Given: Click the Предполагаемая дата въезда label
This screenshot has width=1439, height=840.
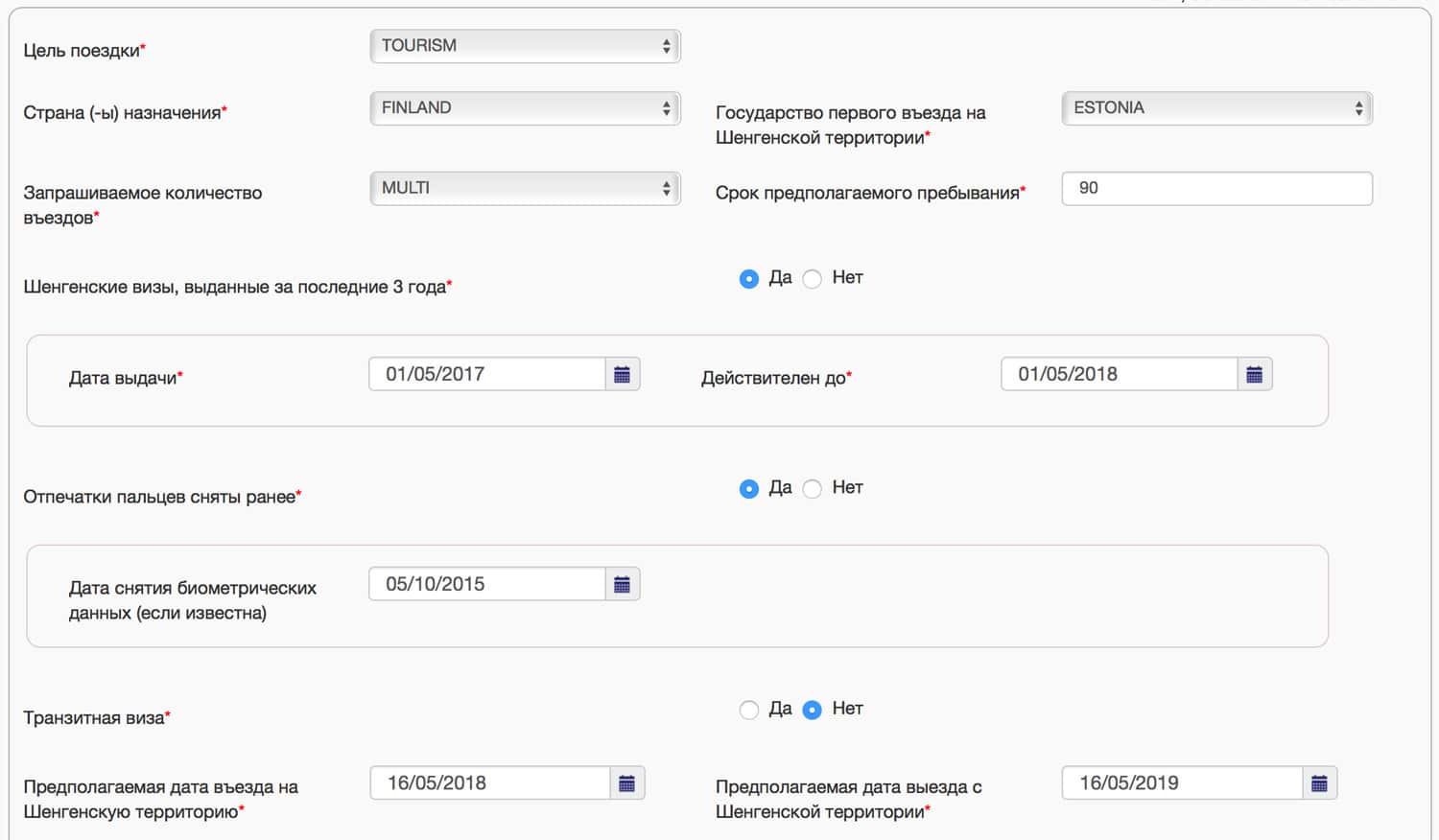Looking at the screenshot, I should 160,799.
